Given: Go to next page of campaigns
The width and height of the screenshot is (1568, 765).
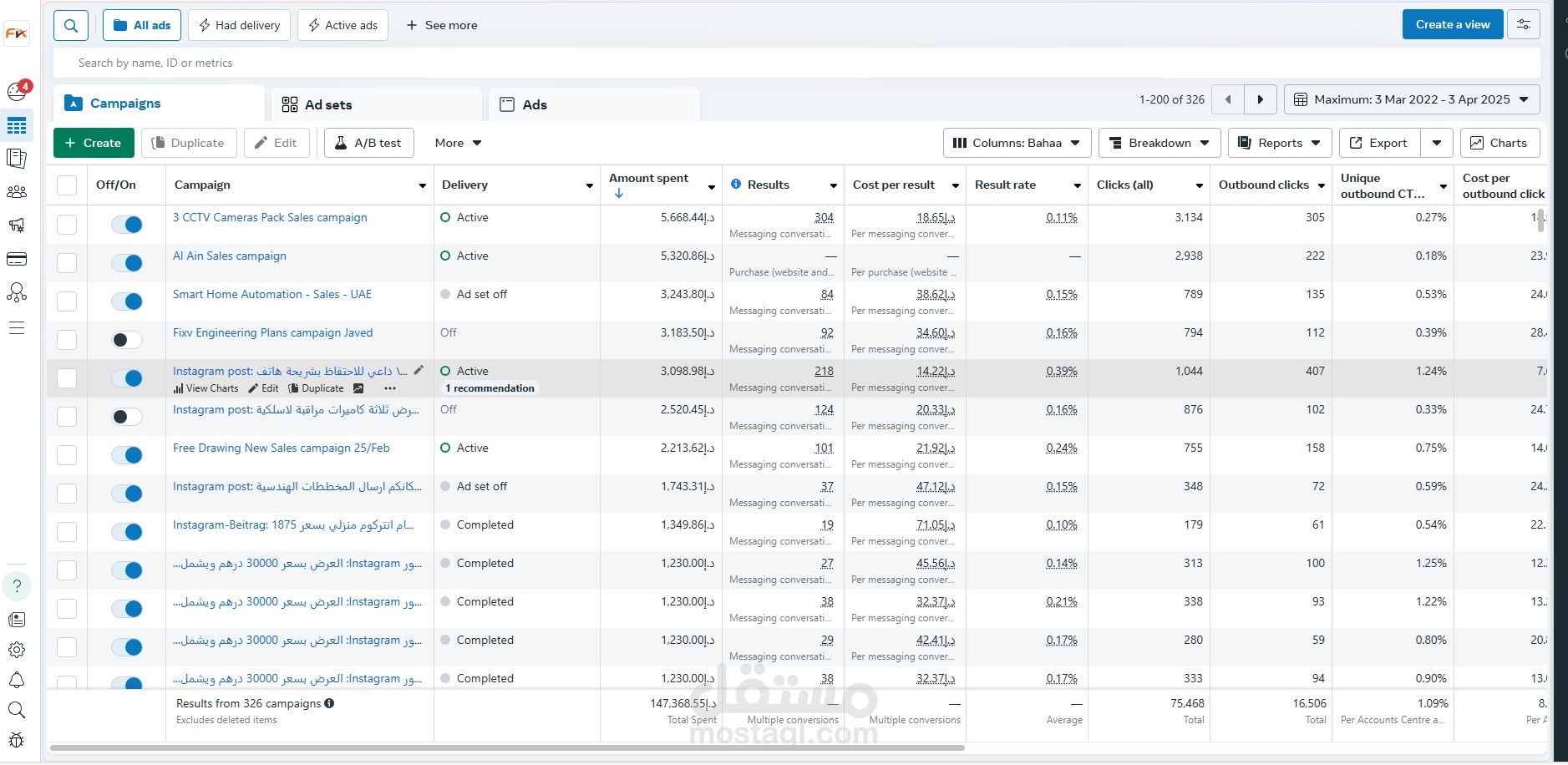Looking at the screenshot, I should [1261, 99].
